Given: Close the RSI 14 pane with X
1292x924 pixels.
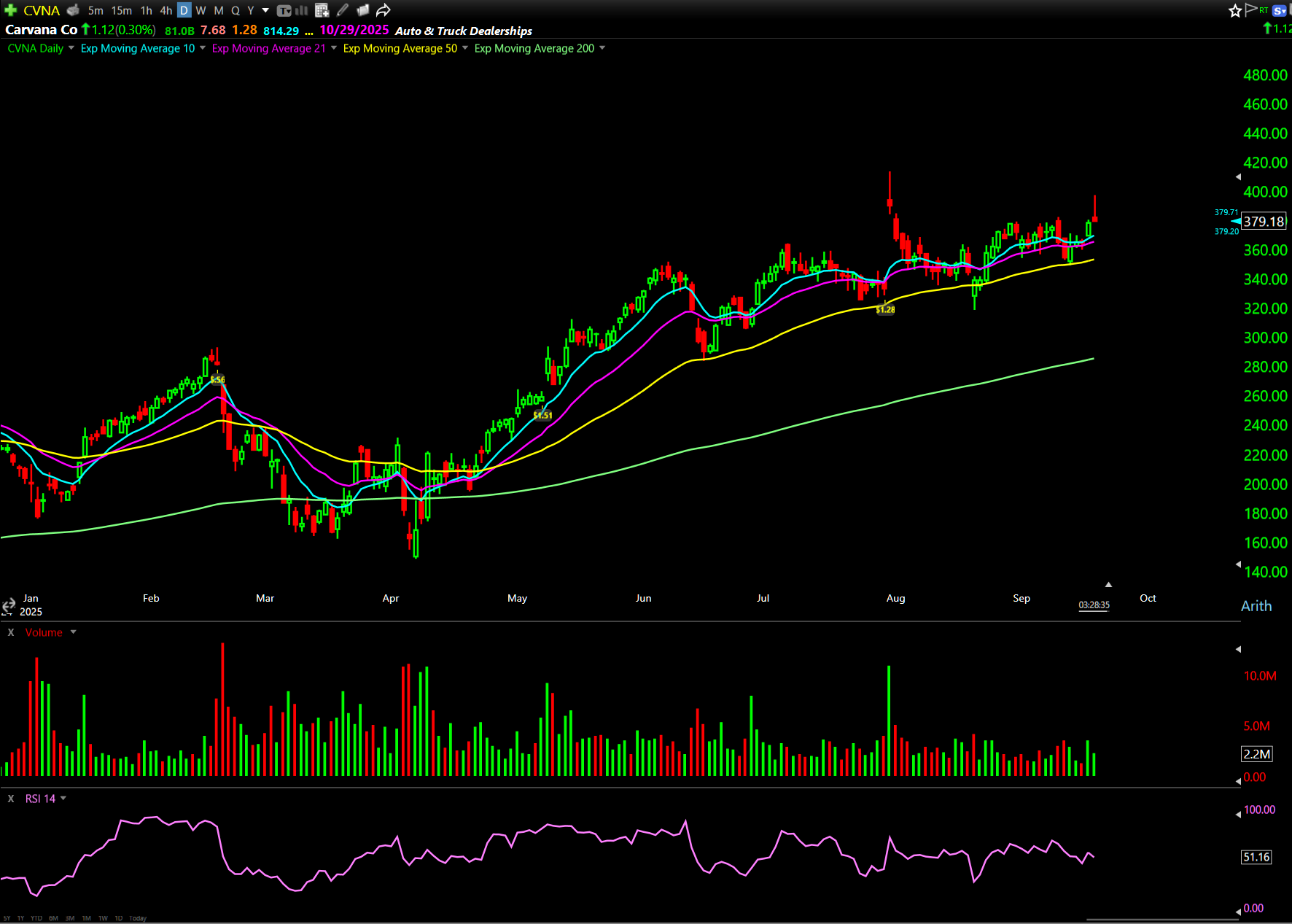Looking at the screenshot, I should tap(11, 799).
